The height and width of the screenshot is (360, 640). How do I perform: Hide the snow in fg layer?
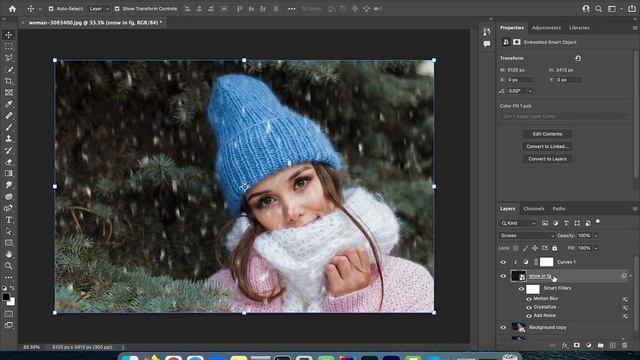pyautogui.click(x=503, y=276)
